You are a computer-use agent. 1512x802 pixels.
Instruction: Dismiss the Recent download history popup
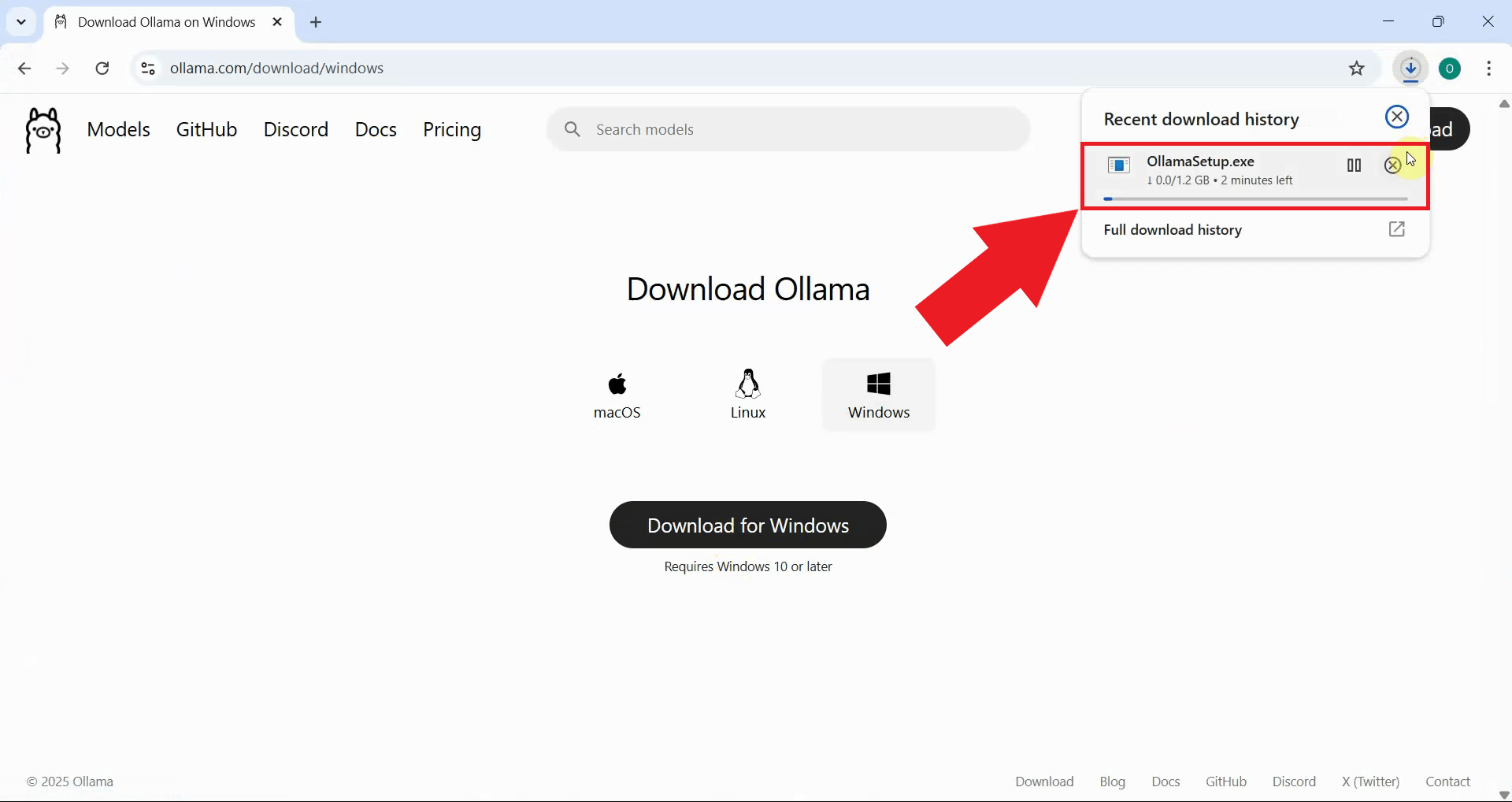point(1396,116)
